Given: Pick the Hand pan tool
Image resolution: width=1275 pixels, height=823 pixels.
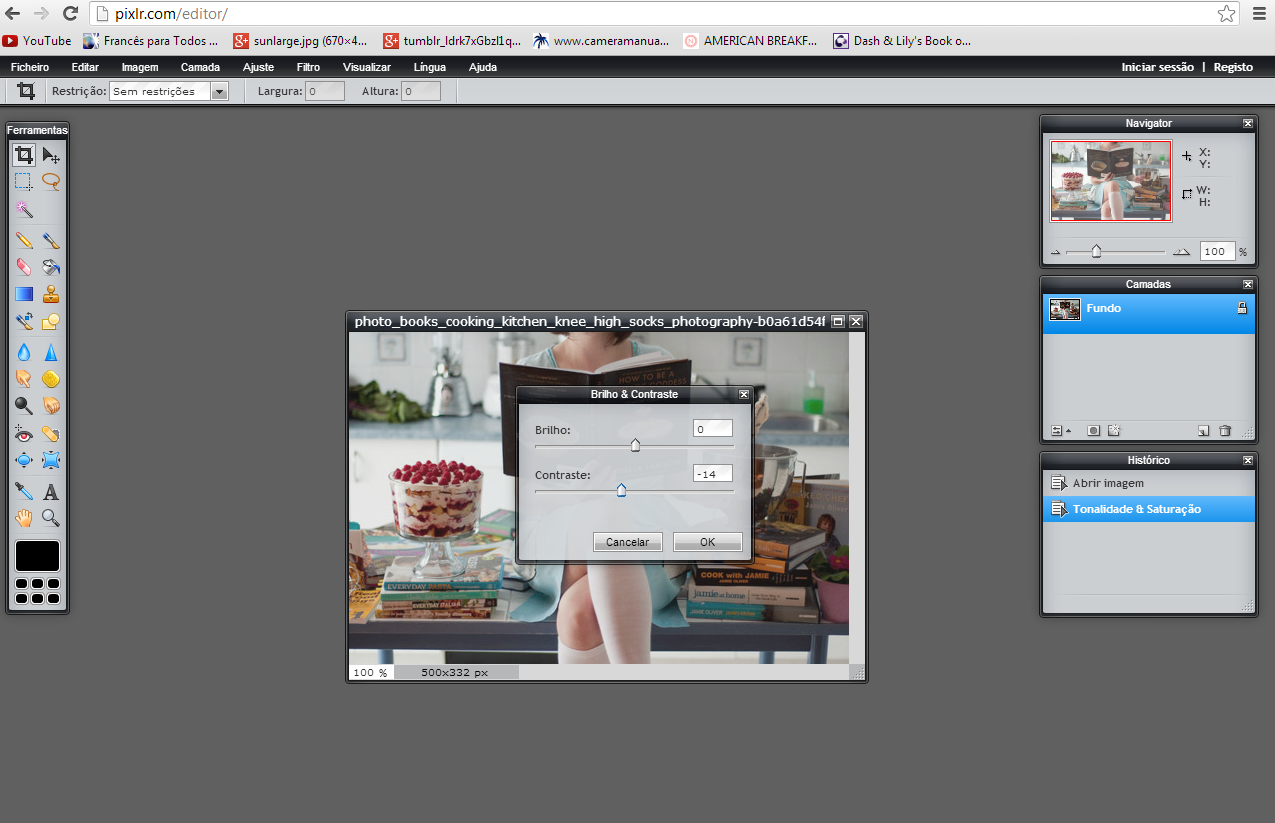Looking at the screenshot, I should [x=24, y=518].
